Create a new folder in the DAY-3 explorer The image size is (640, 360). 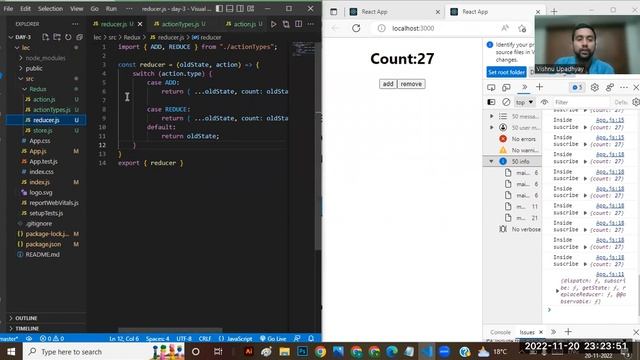pyautogui.click(x=57, y=37)
